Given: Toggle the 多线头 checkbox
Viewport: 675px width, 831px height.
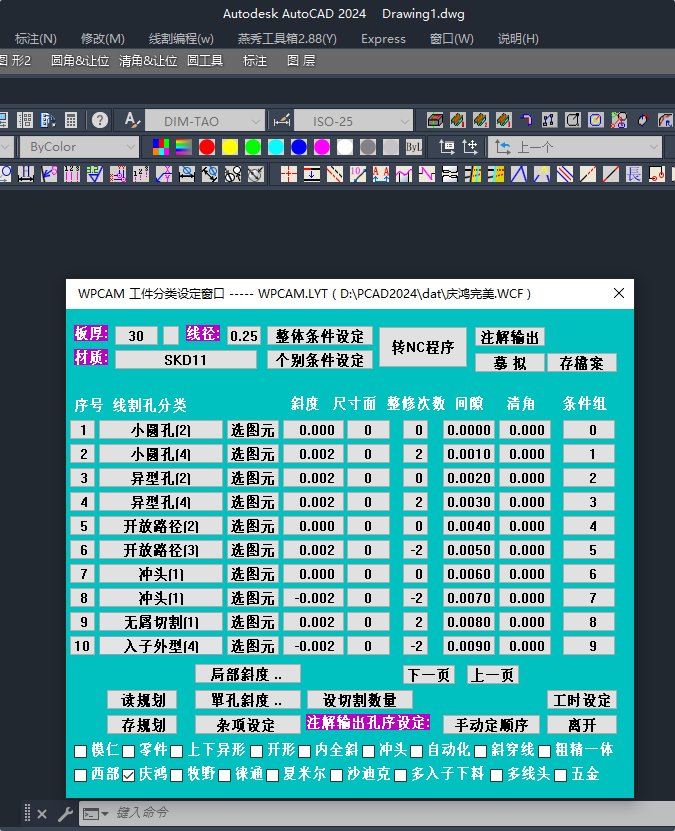Looking at the screenshot, I should click(496, 775).
